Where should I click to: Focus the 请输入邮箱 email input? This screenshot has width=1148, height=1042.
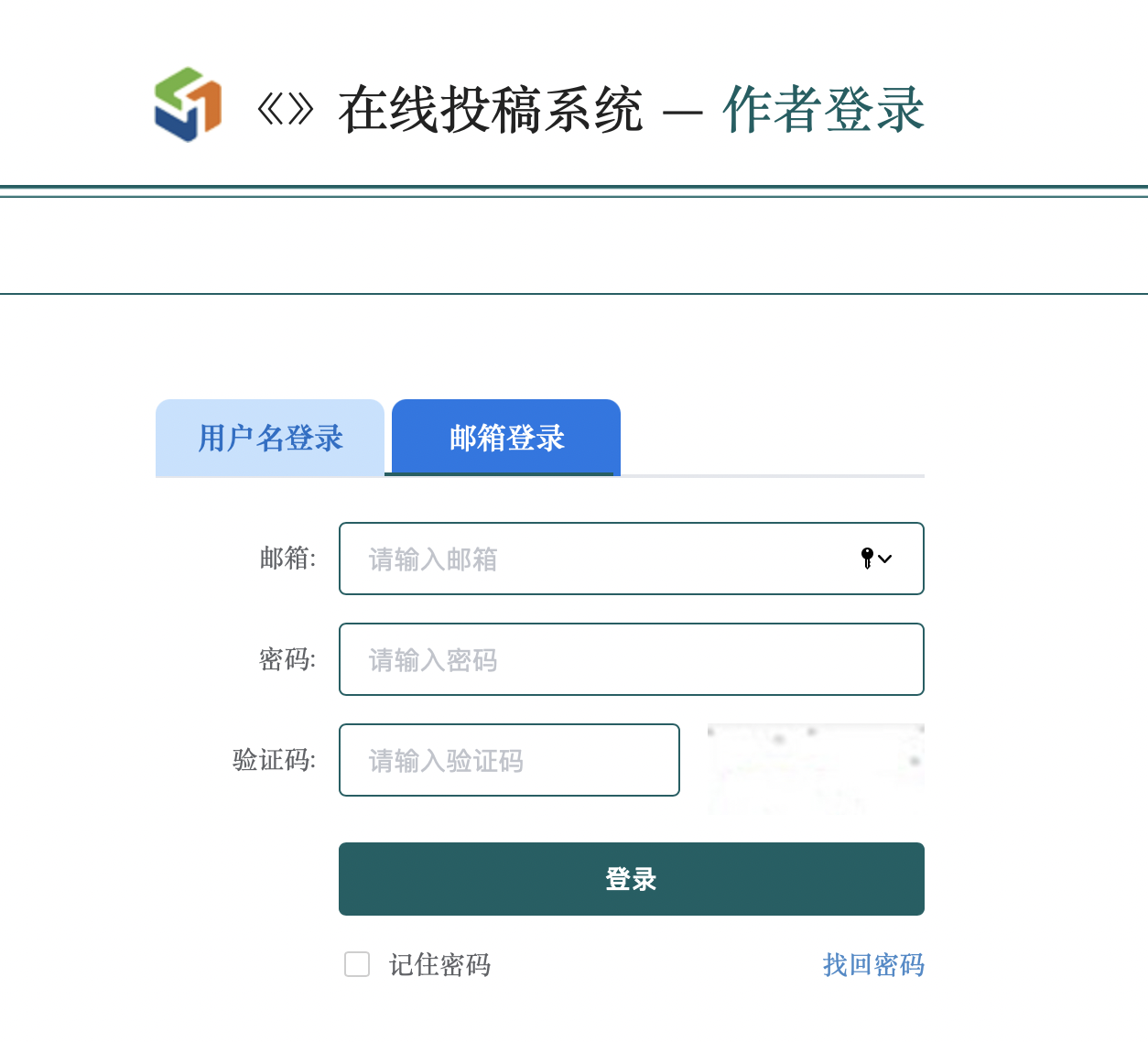pyautogui.click(x=632, y=559)
